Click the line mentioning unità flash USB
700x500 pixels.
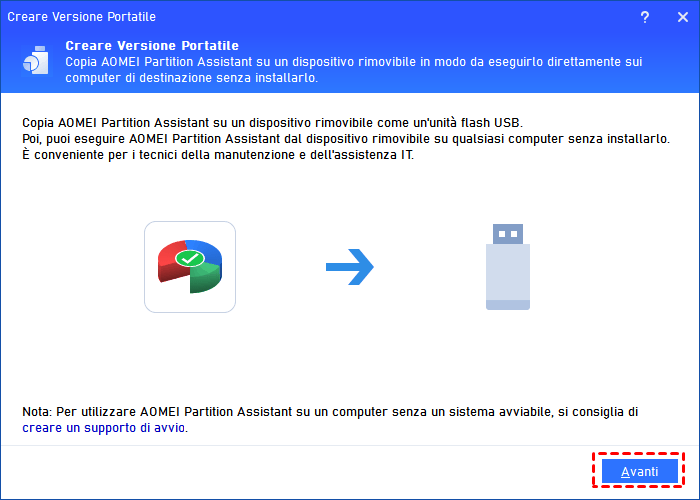pyautogui.click(x=272, y=122)
